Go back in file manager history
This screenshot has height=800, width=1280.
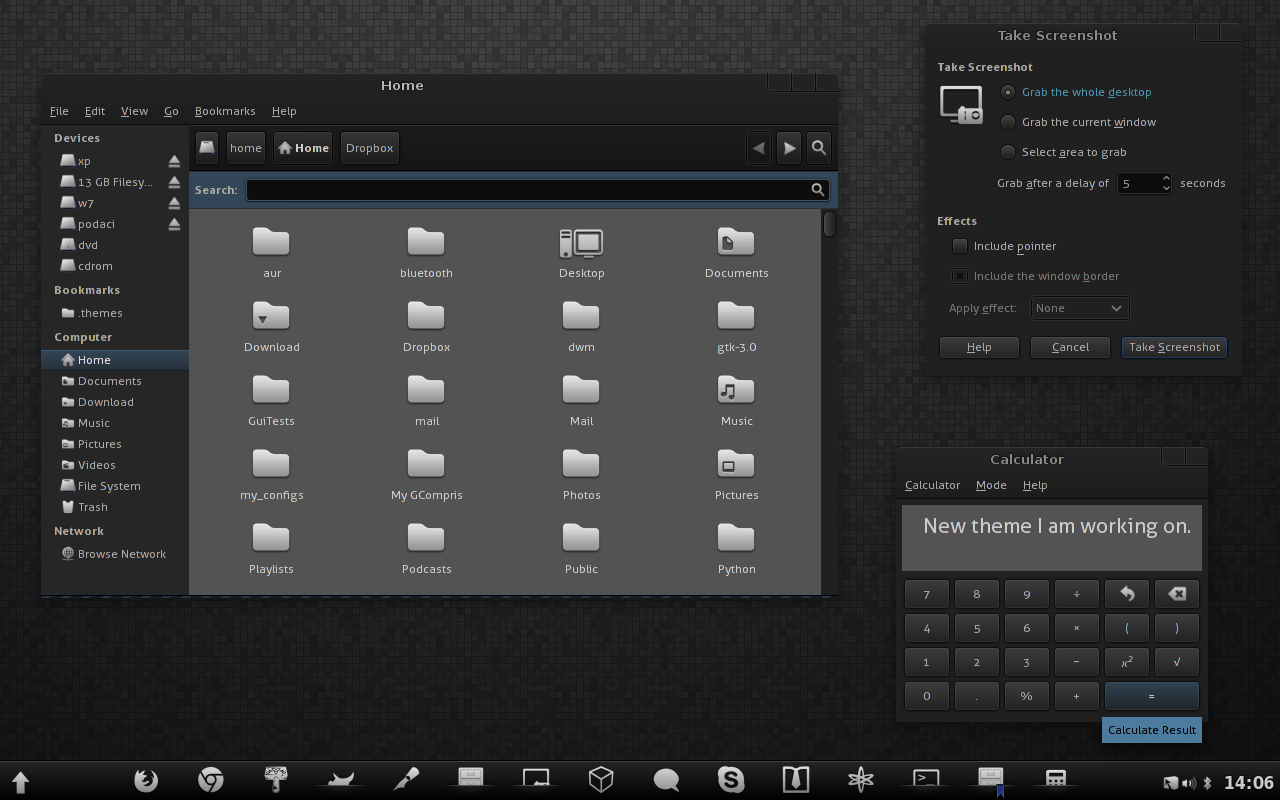(759, 148)
